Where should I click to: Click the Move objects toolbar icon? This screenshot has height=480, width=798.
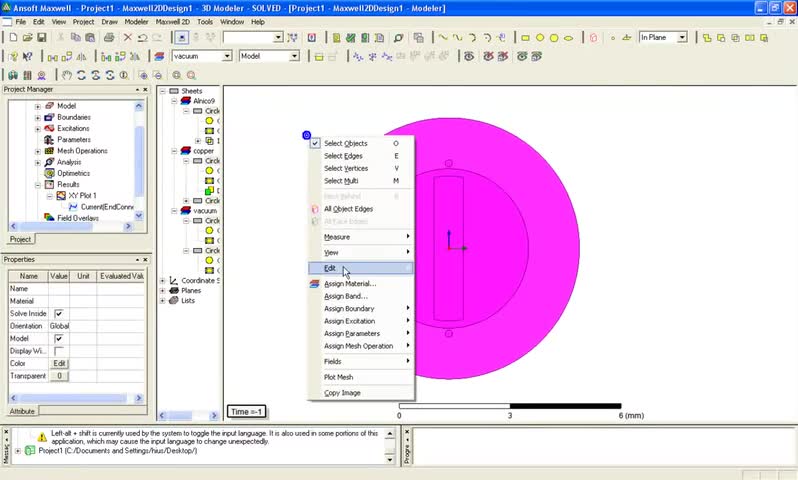[x=52, y=57]
